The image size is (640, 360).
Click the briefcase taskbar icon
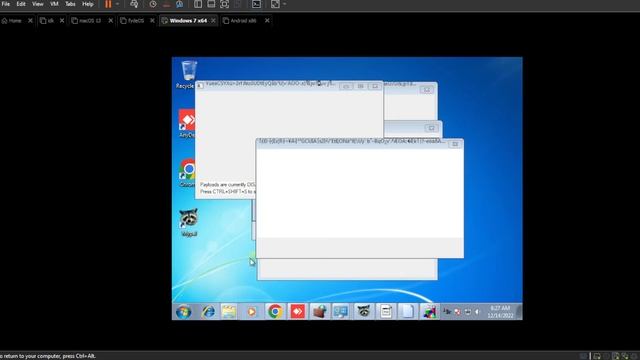click(x=319, y=312)
